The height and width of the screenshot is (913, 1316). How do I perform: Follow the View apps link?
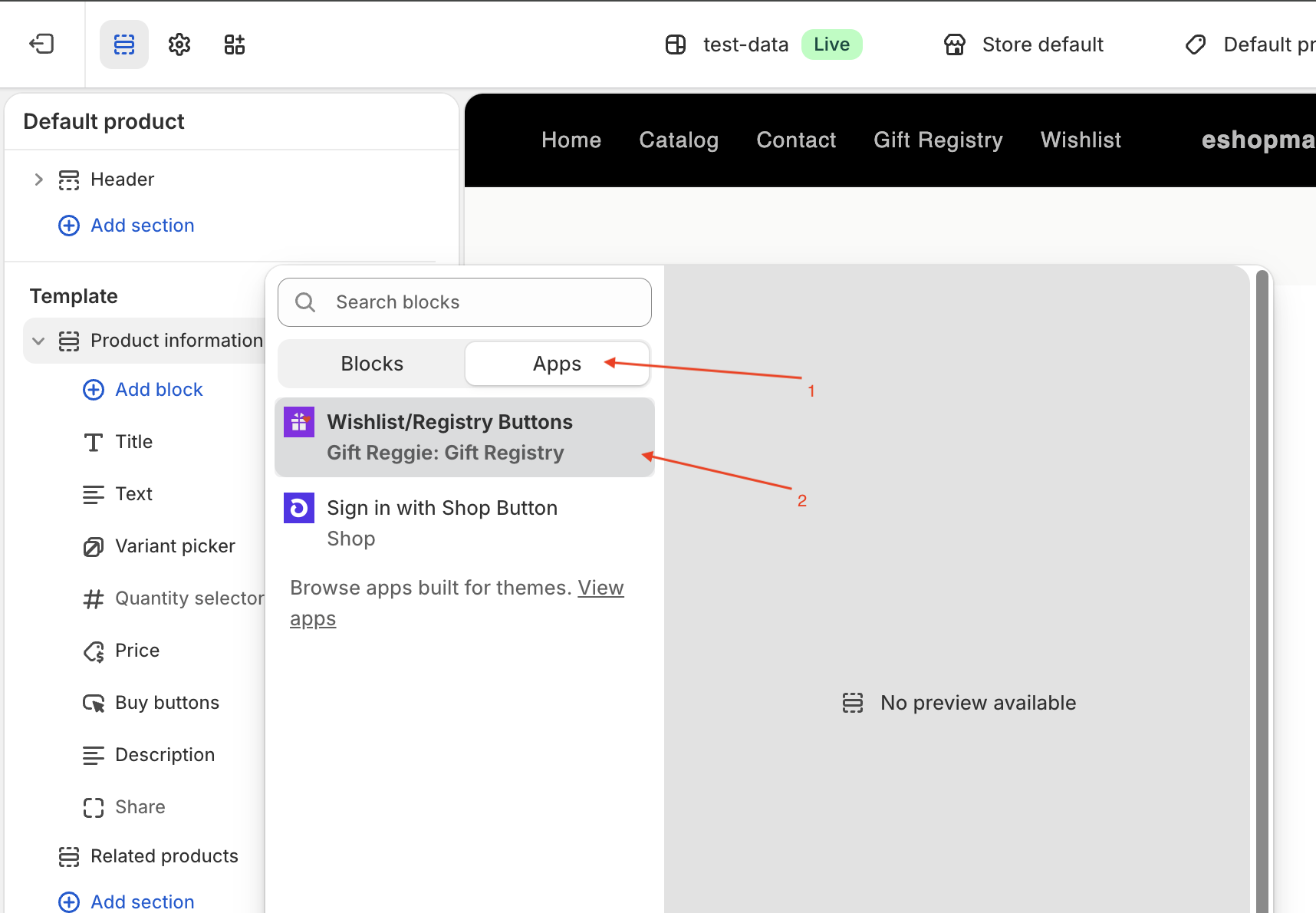pyautogui.click(x=457, y=603)
